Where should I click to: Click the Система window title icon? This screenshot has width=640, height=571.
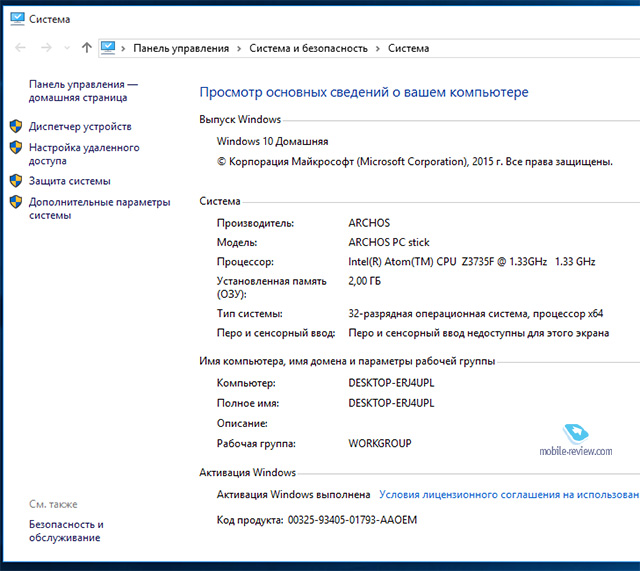coord(17,19)
